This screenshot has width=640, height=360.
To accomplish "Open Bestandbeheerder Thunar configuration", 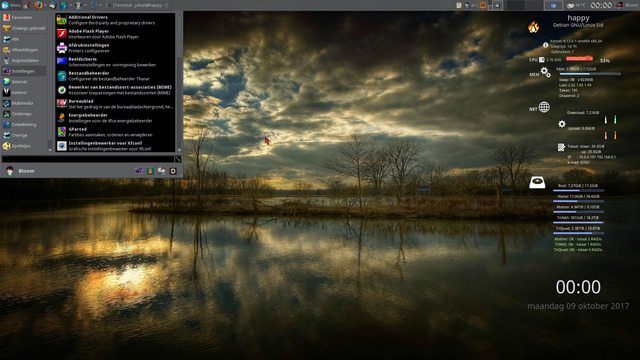I will tap(115, 76).
